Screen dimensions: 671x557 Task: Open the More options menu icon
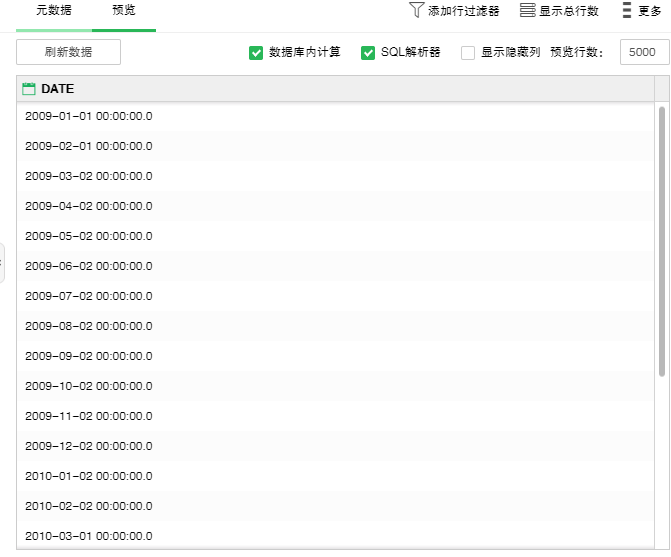point(627,10)
